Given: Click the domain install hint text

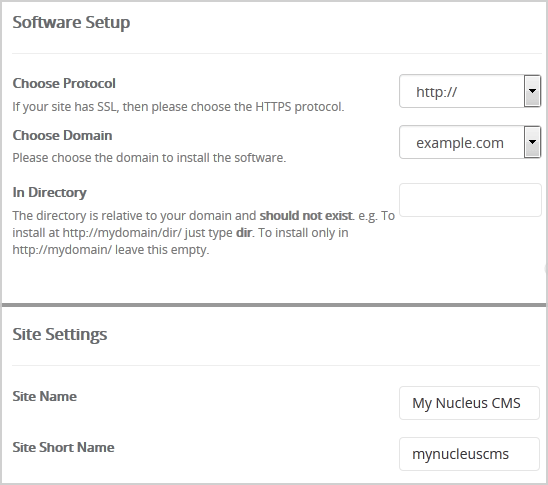Looking at the screenshot, I should (149, 158).
